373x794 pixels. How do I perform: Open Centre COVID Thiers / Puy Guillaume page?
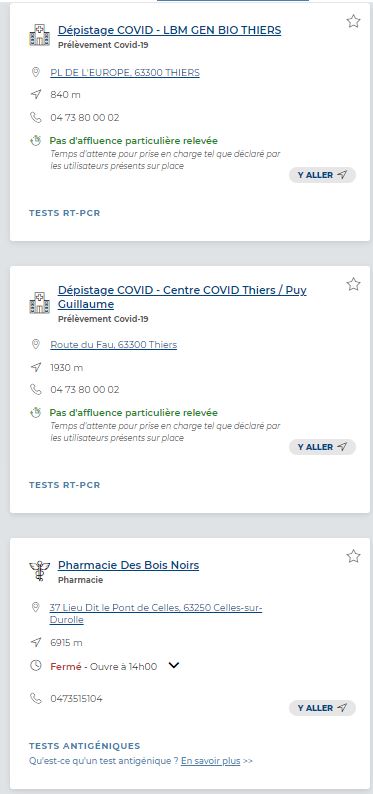[182, 297]
